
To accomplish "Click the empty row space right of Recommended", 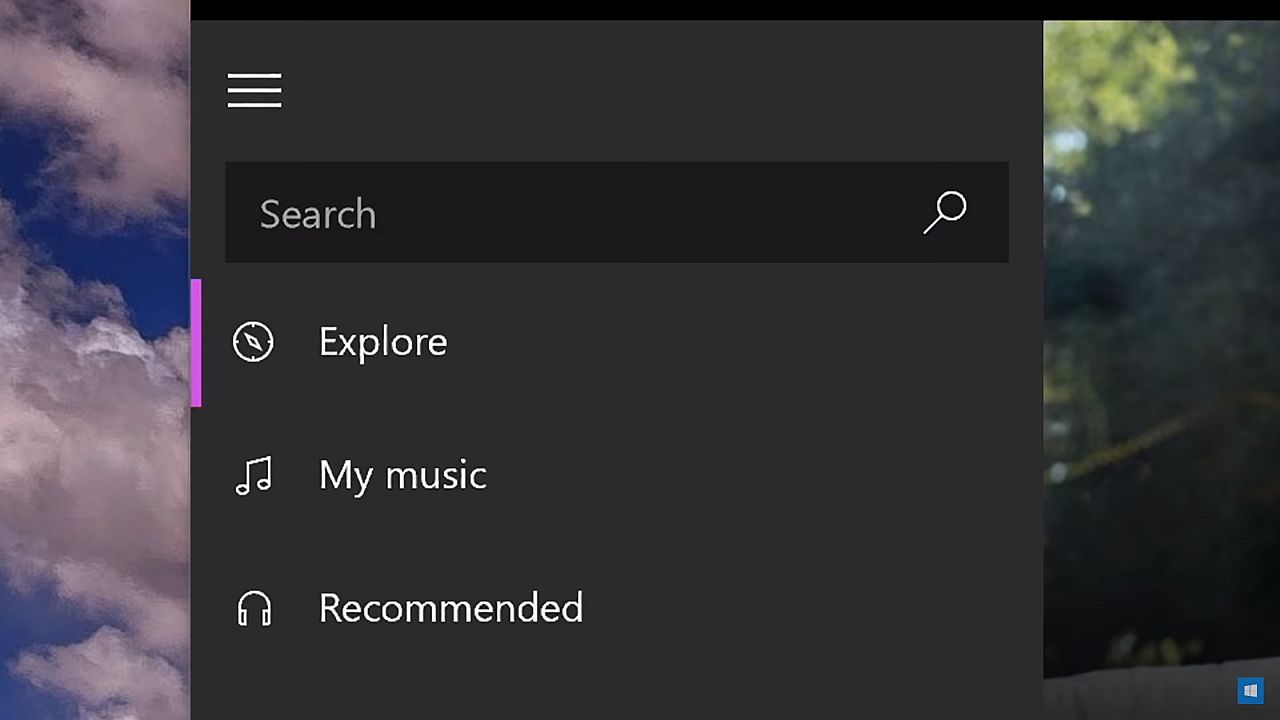I will (800, 608).
